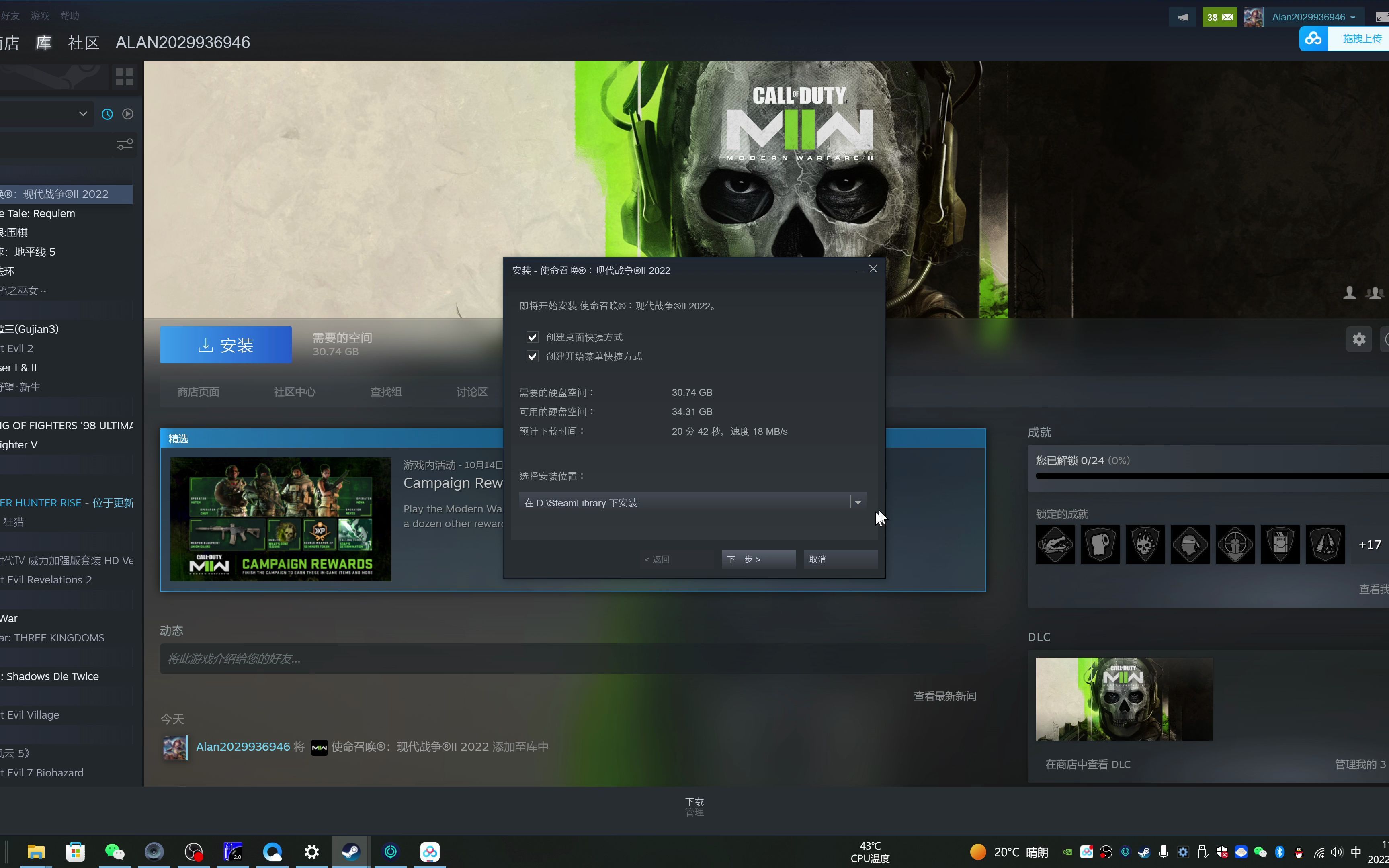The height and width of the screenshot is (868, 1389).
Task: Open the Community Hub (社区中心) tab
Action: tap(295, 391)
